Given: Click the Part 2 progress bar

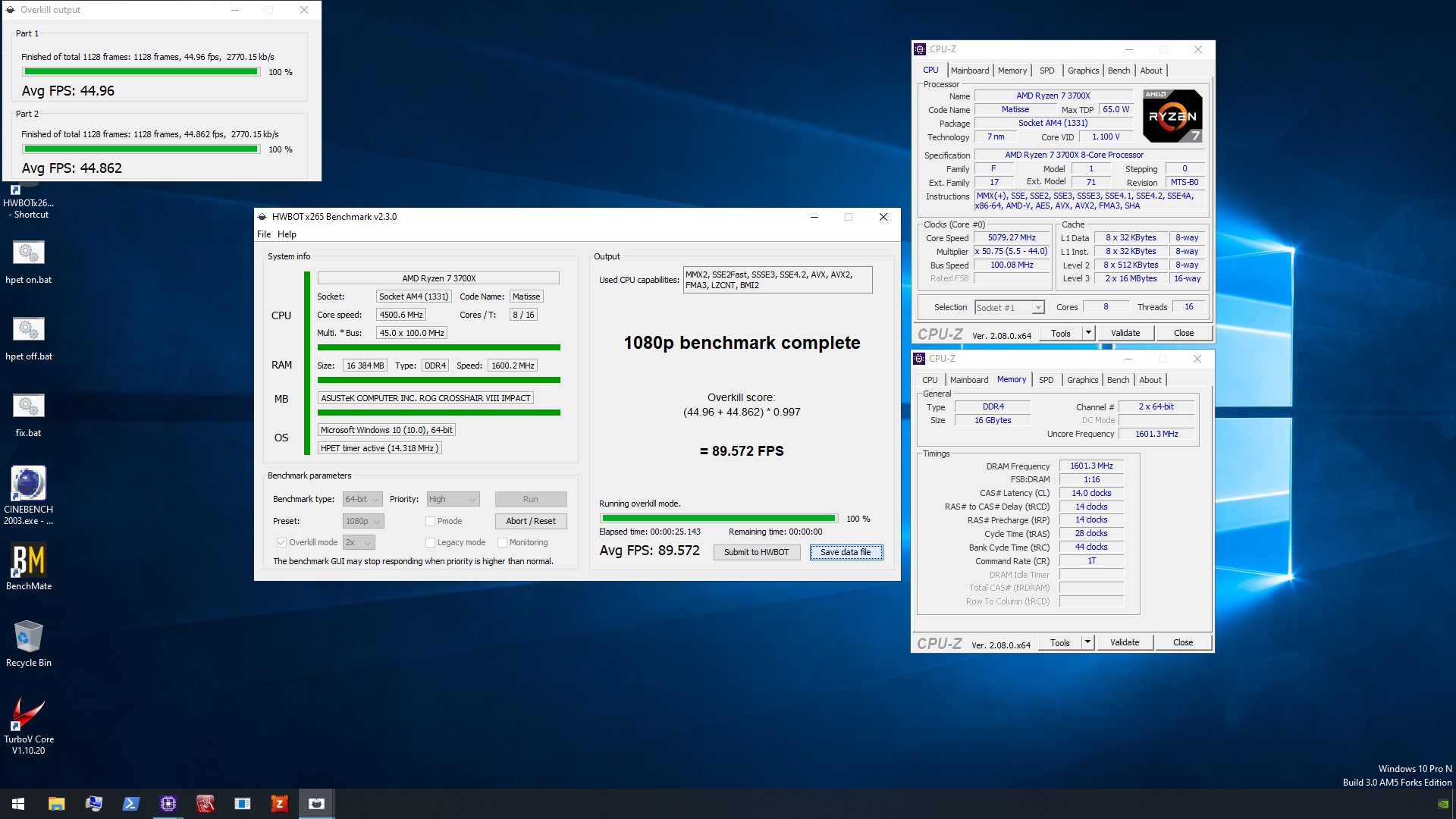Looking at the screenshot, I should (141, 149).
